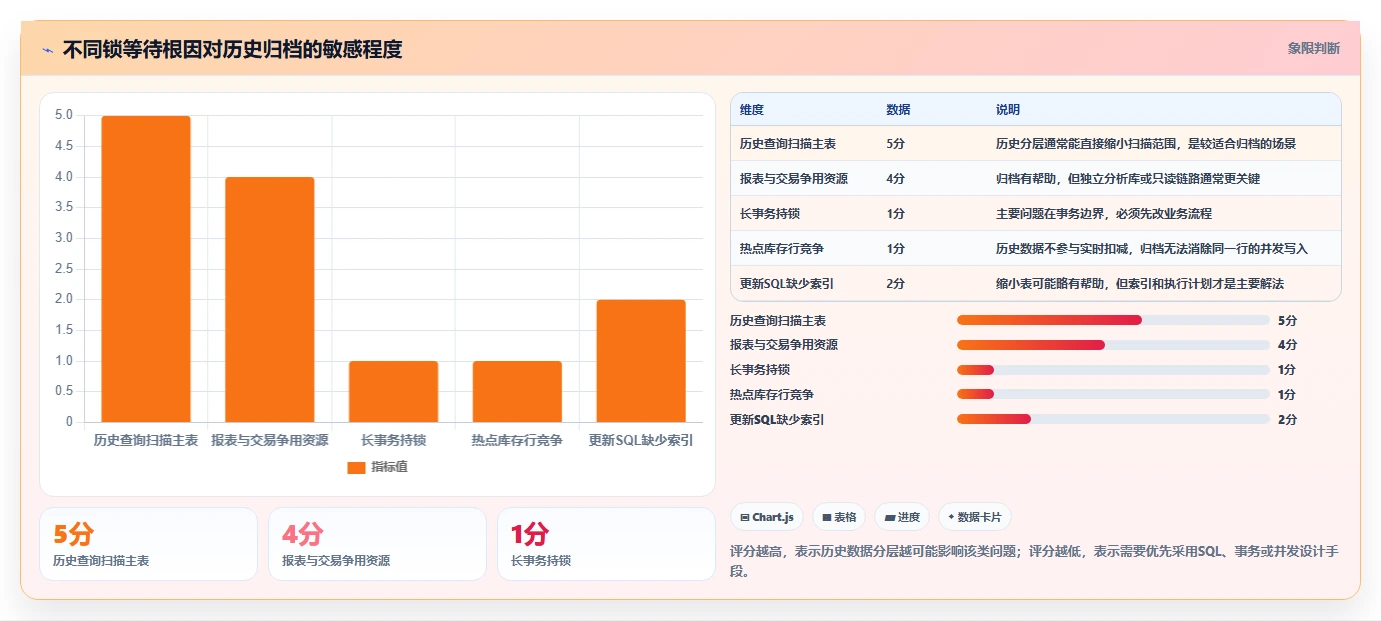
Task: Click the 象限判断 label in the header
Action: tap(1313, 48)
